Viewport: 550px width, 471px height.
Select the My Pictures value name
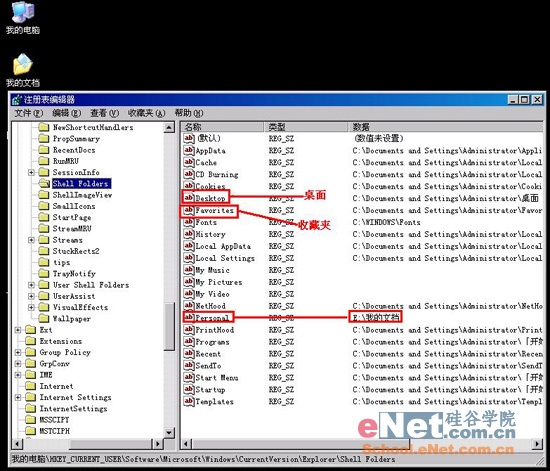click(219, 282)
